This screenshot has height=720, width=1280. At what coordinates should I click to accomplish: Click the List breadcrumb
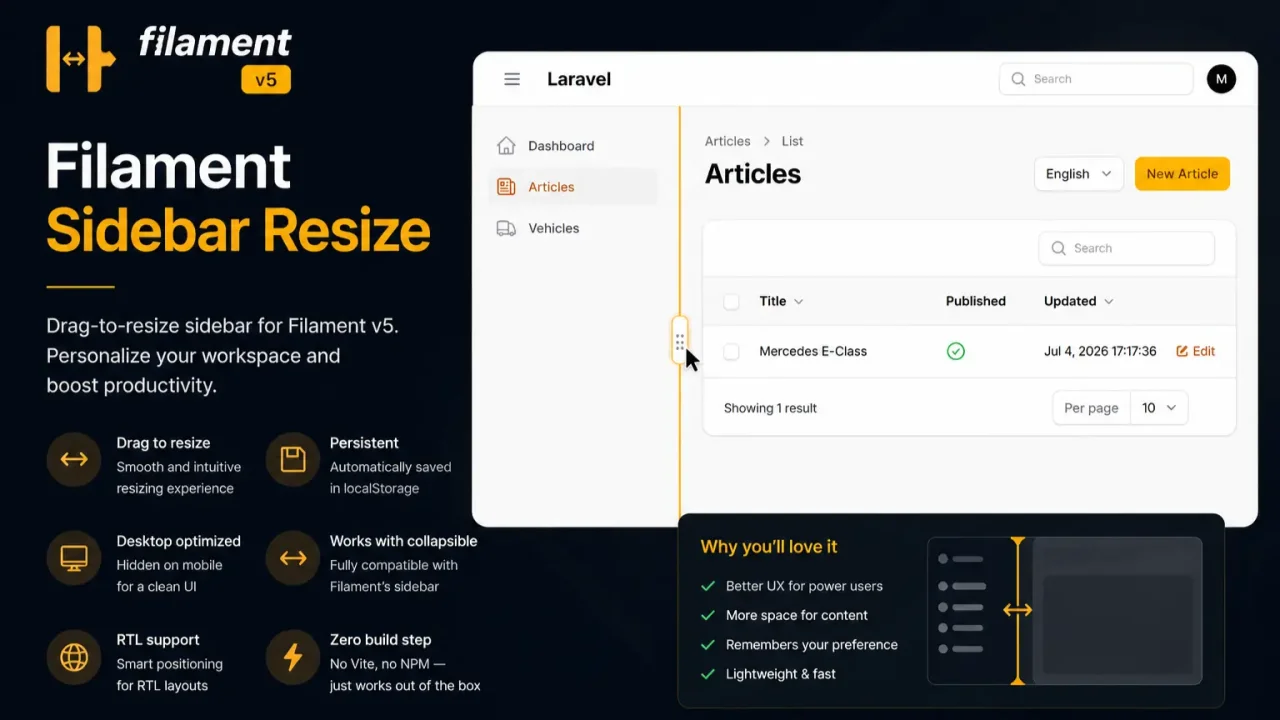pyautogui.click(x=792, y=141)
